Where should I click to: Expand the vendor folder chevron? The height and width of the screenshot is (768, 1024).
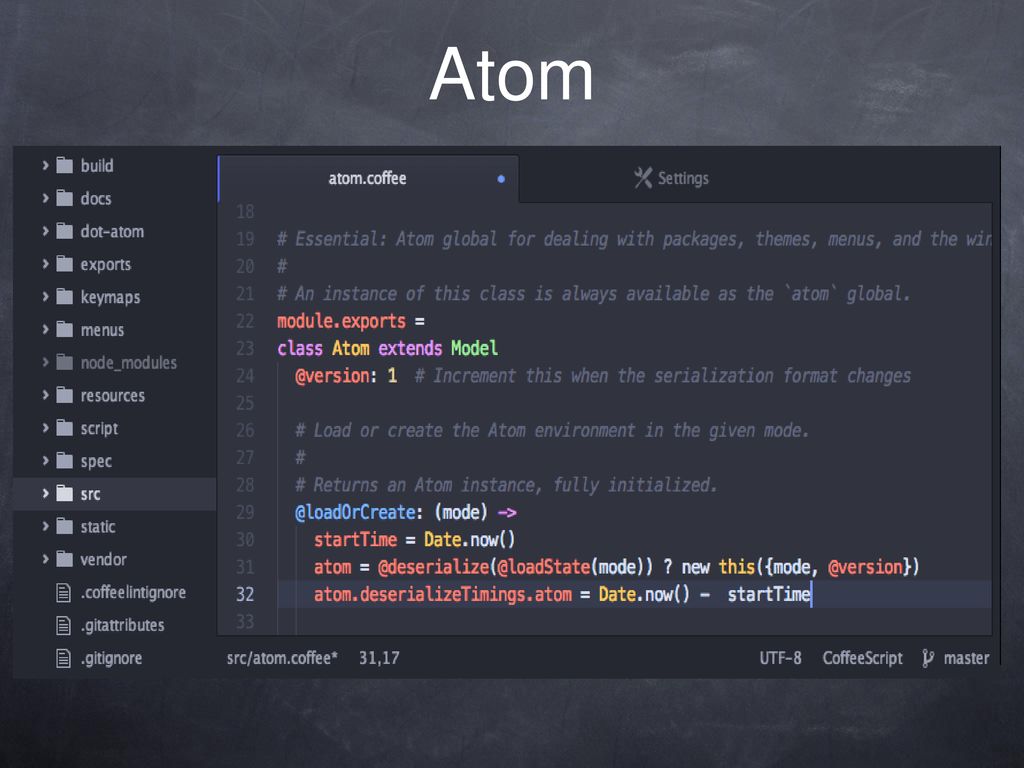[x=45, y=559]
